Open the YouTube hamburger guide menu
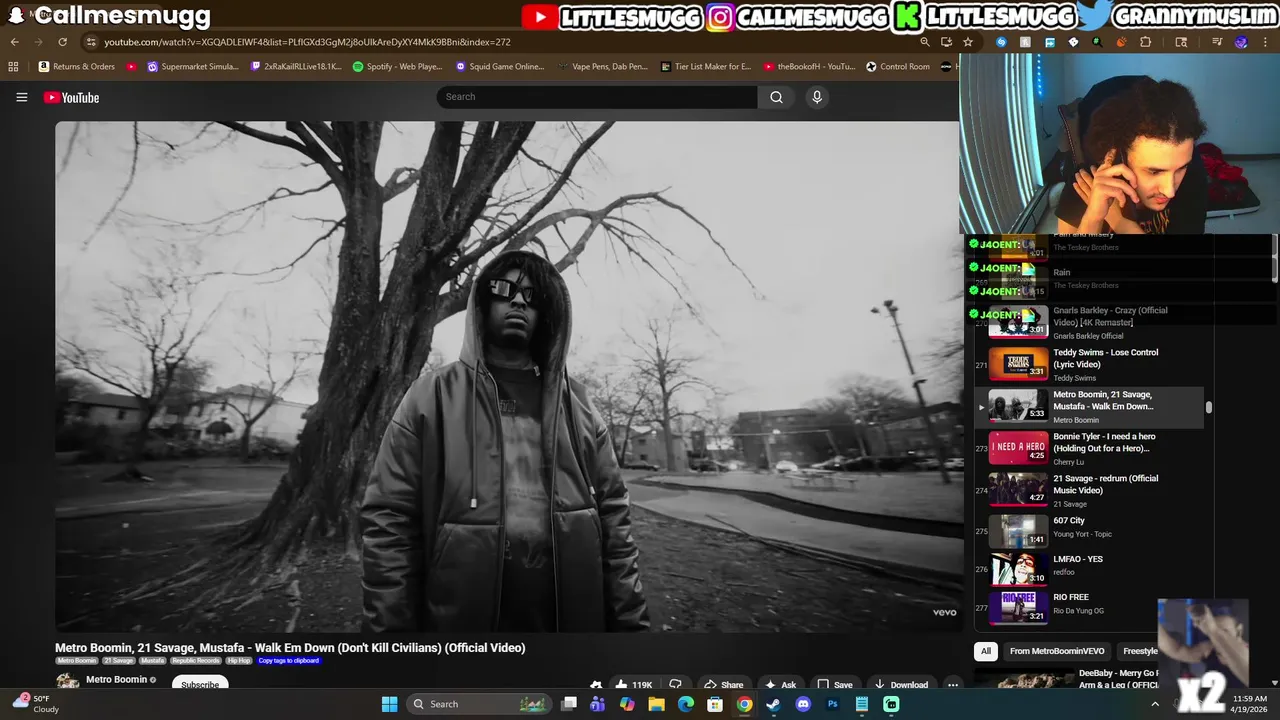1280x720 pixels. click(21, 97)
